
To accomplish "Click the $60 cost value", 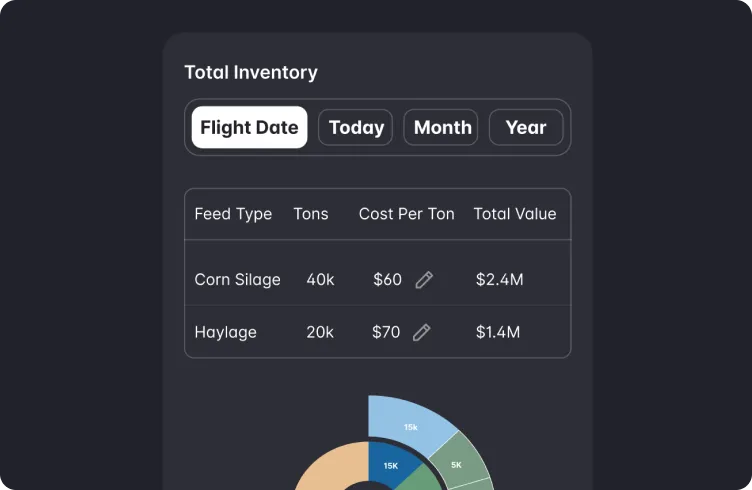I will [x=388, y=280].
